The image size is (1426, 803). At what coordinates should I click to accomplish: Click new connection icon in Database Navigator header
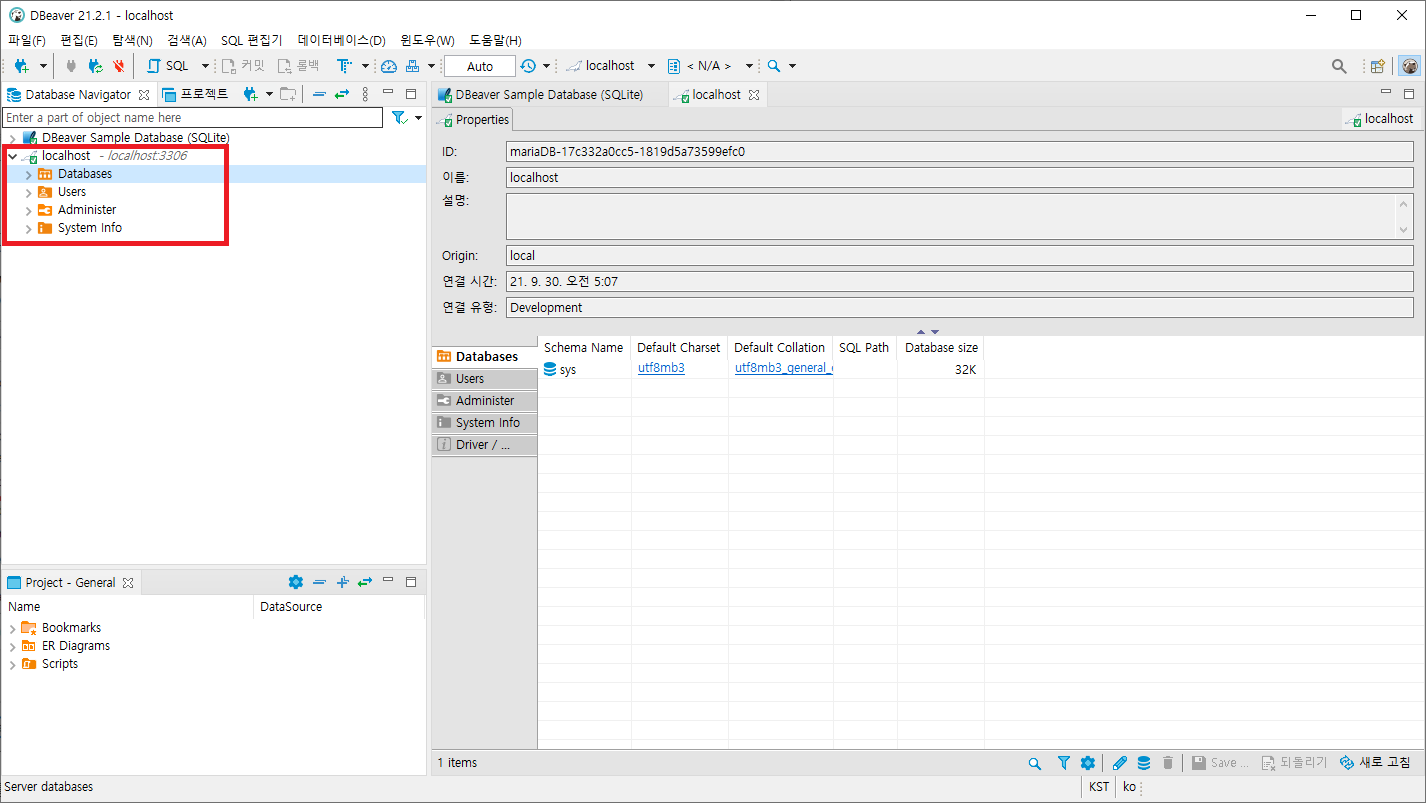[251, 94]
